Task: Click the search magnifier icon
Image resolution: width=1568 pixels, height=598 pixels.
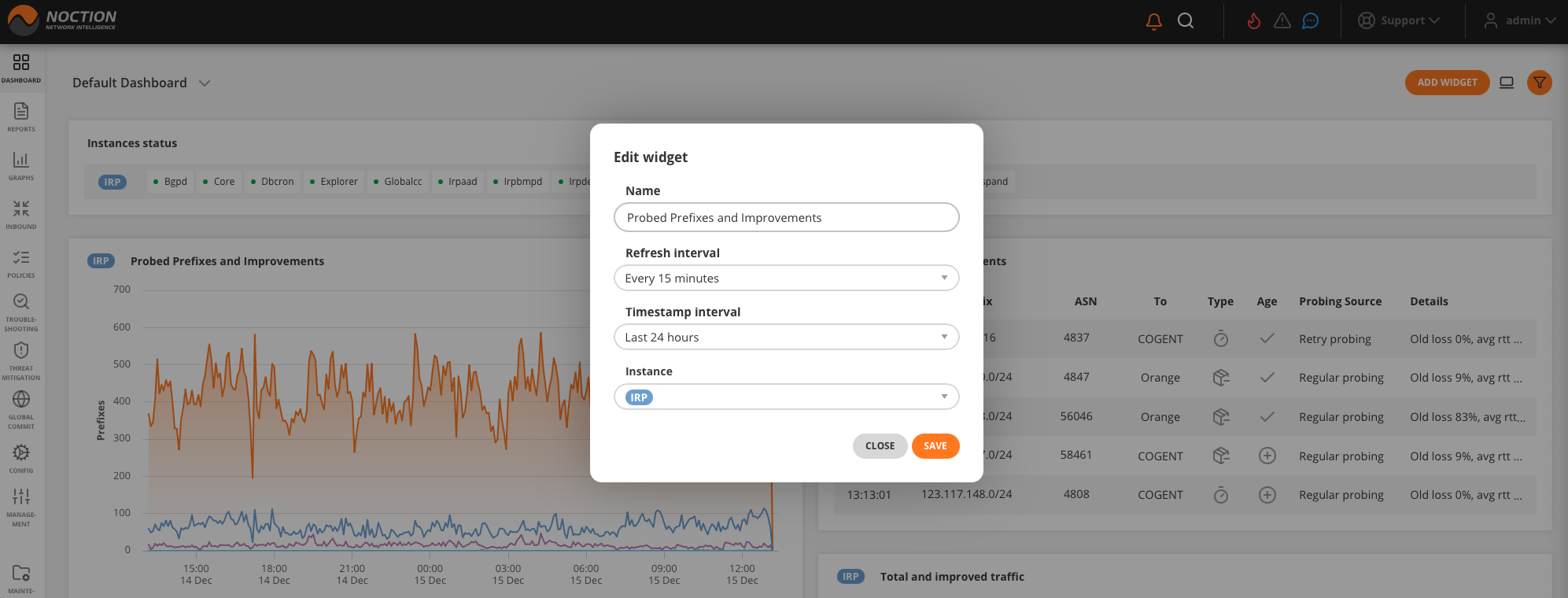Action: pyautogui.click(x=1185, y=21)
